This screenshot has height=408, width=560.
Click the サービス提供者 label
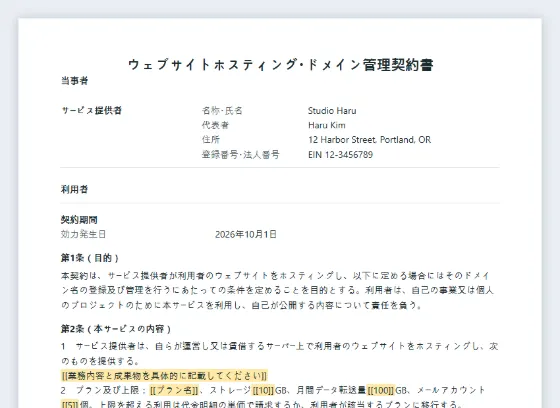click(x=91, y=110)
